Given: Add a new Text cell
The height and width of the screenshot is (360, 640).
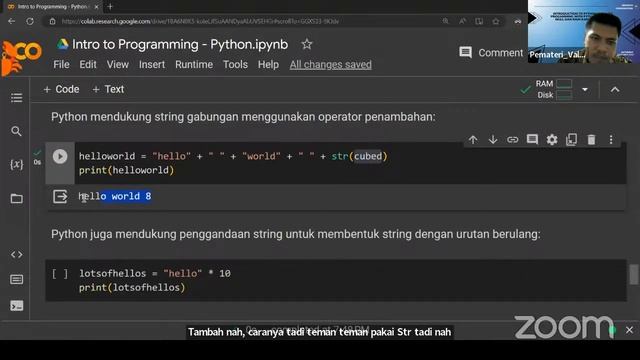Looking at the screenshot, I should (108, 89).
